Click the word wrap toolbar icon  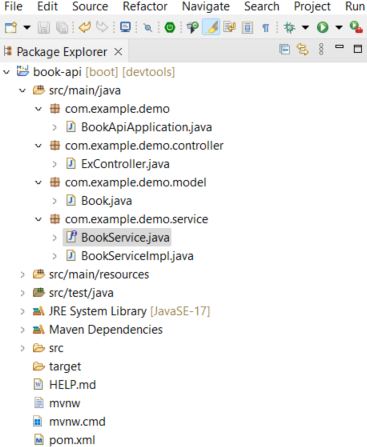[230, 27]
